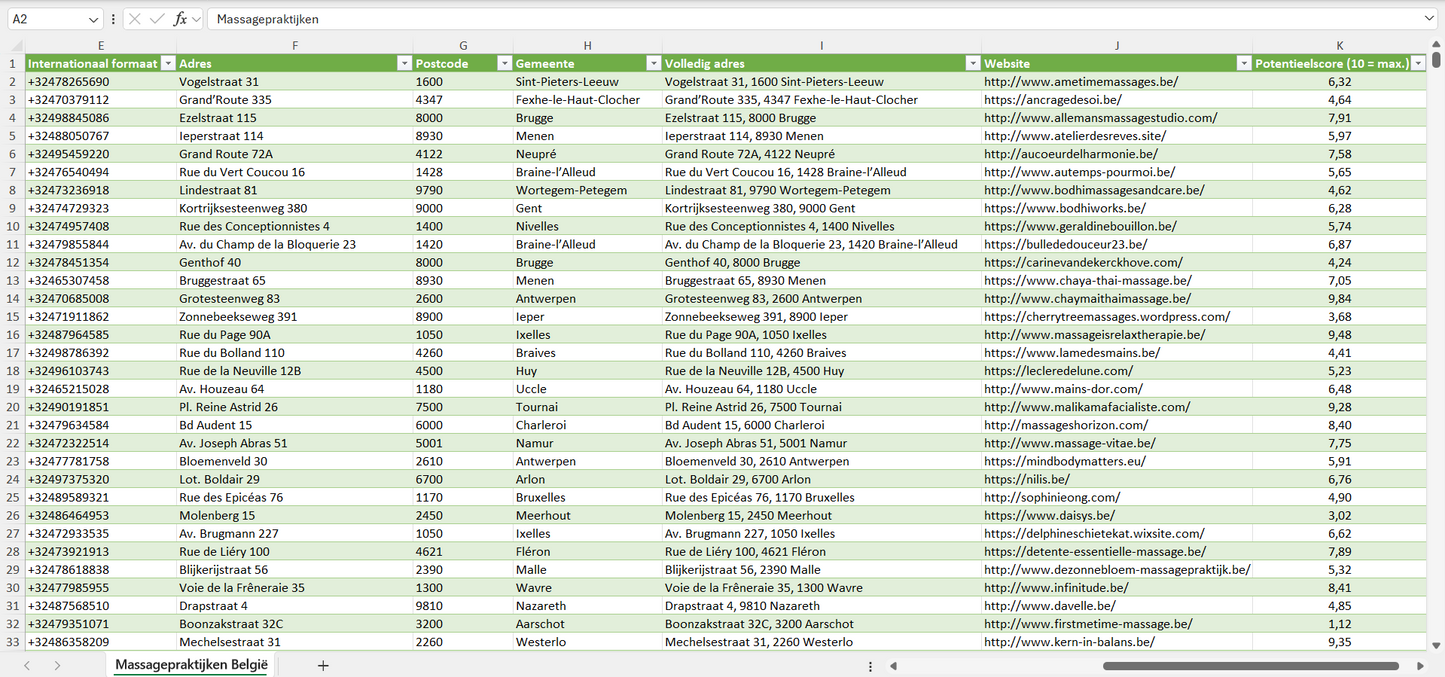
Task: Click inside the formula bar text field
Action: [x=800, y=19]
